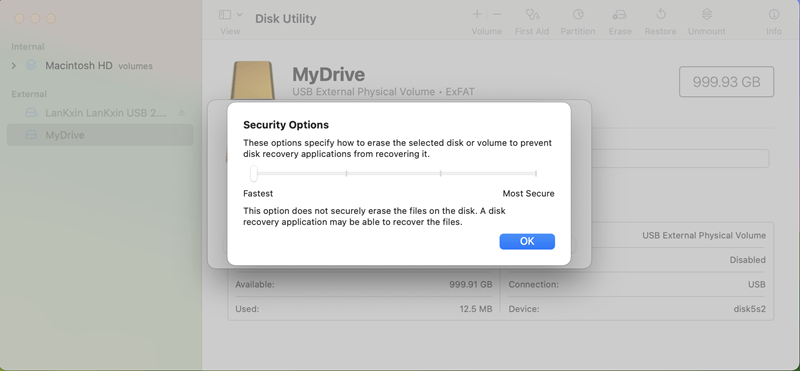The image size is (800, 371).
Task: Click the 999.93 GB capacity box
Action: click(727, 82)
